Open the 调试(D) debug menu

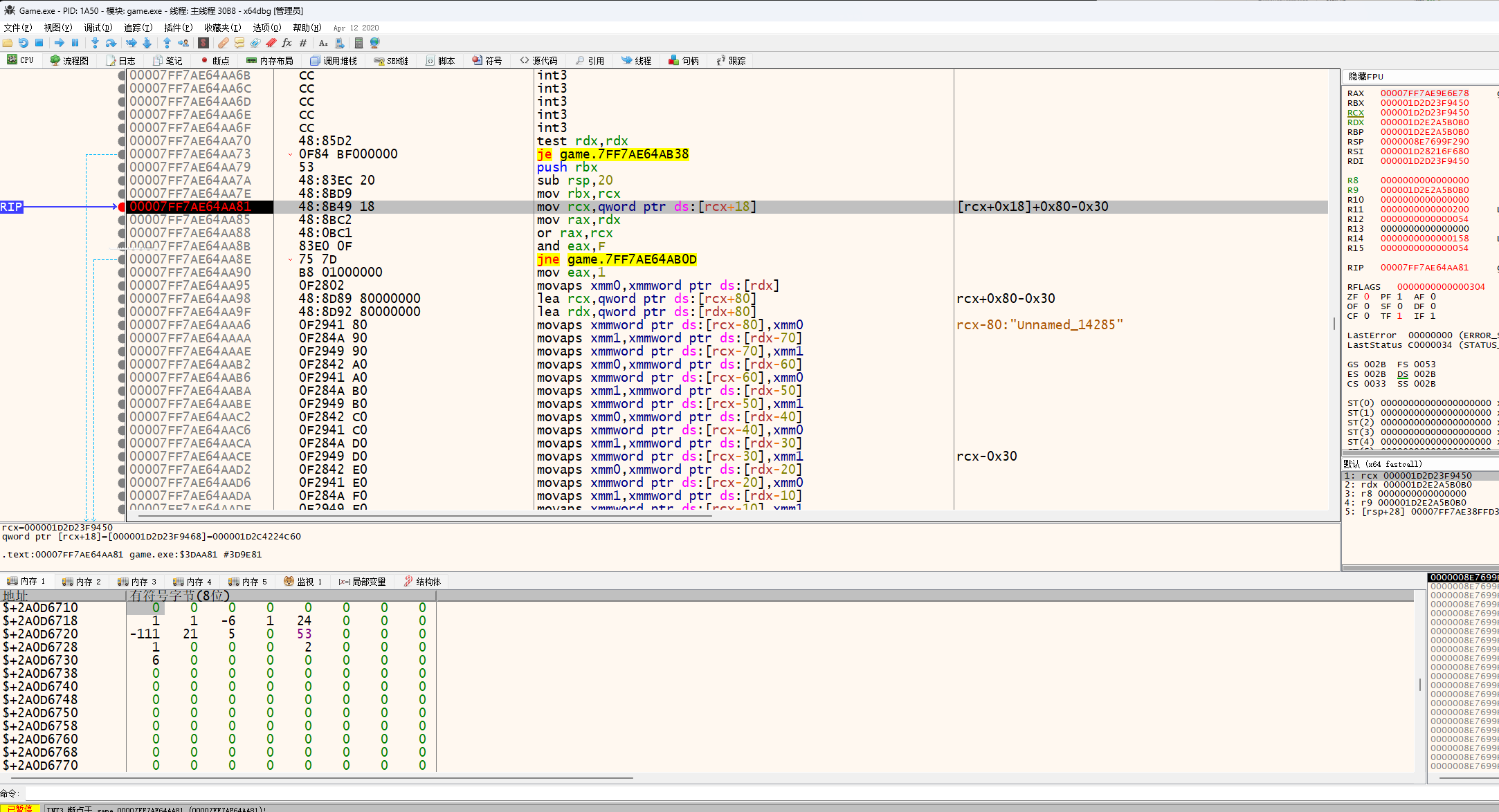(98, 28)
